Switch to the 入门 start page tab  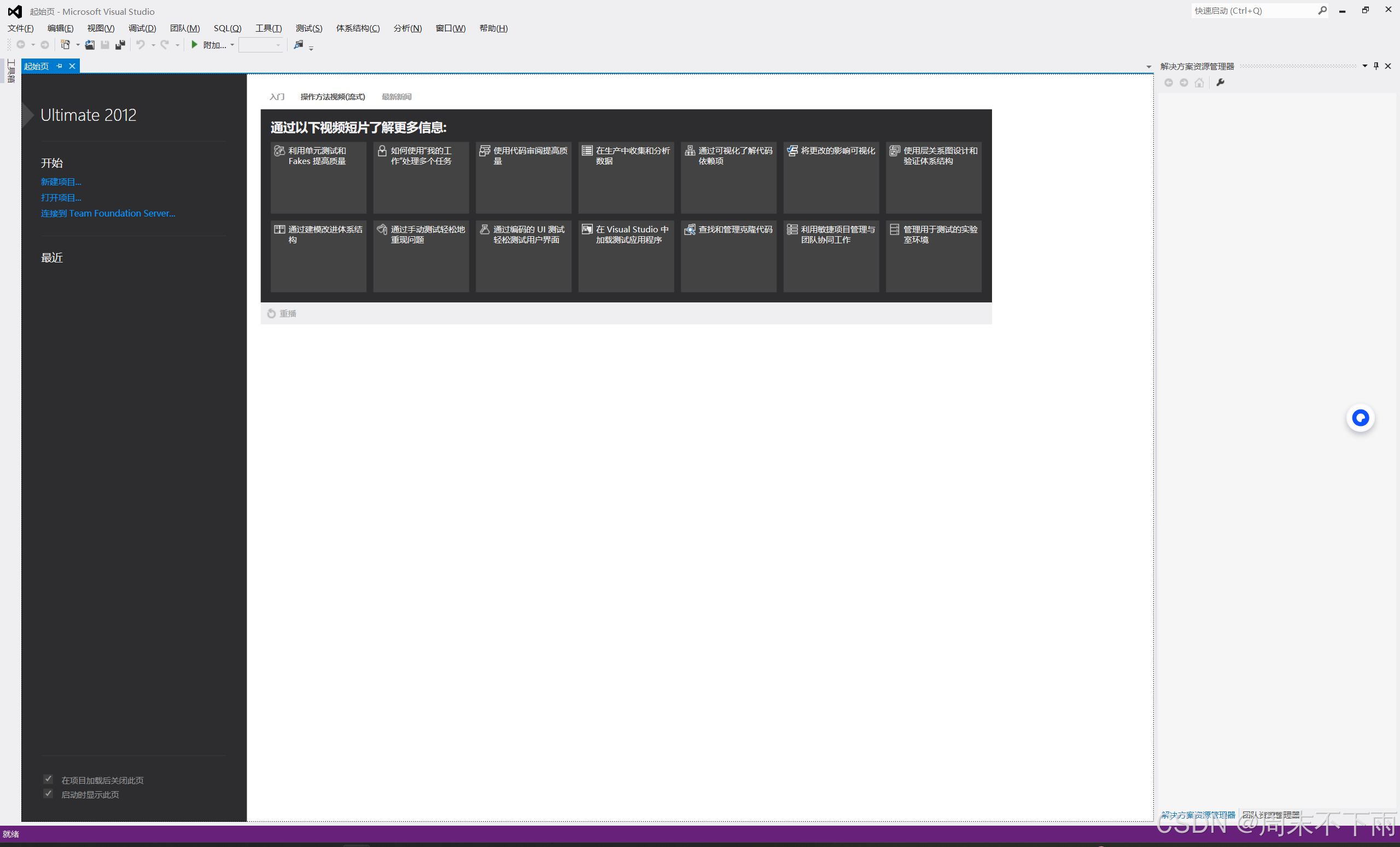(x=277, y=97)
